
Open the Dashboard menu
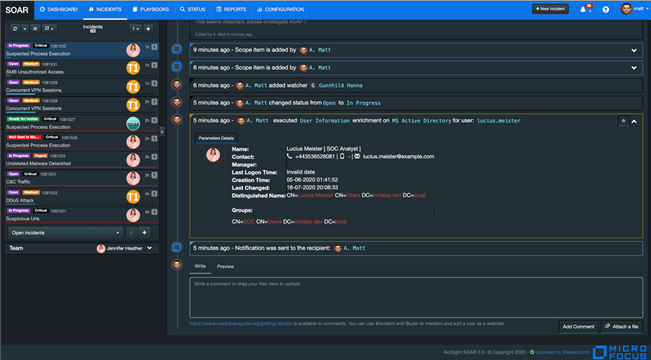pos(59,9)
